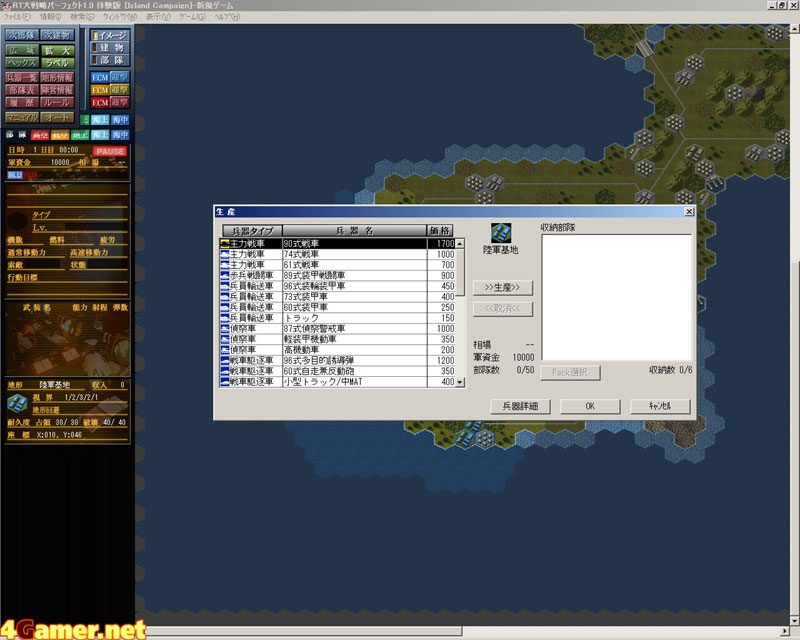Select the 74式戦車 row
This screenshot has height=640, width=800.
[337, 254]
